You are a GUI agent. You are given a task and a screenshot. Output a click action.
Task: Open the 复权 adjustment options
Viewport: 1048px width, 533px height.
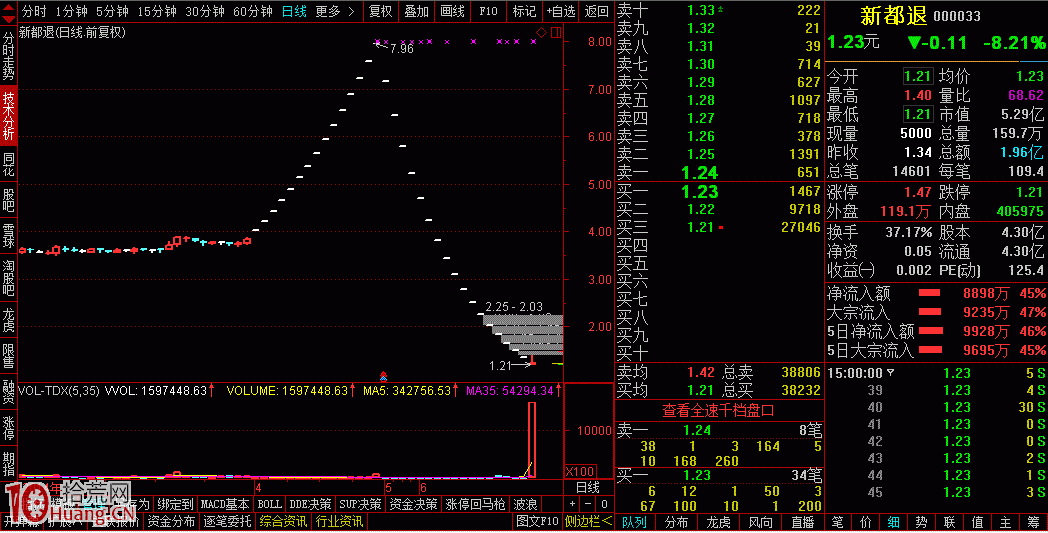point(380,11)
